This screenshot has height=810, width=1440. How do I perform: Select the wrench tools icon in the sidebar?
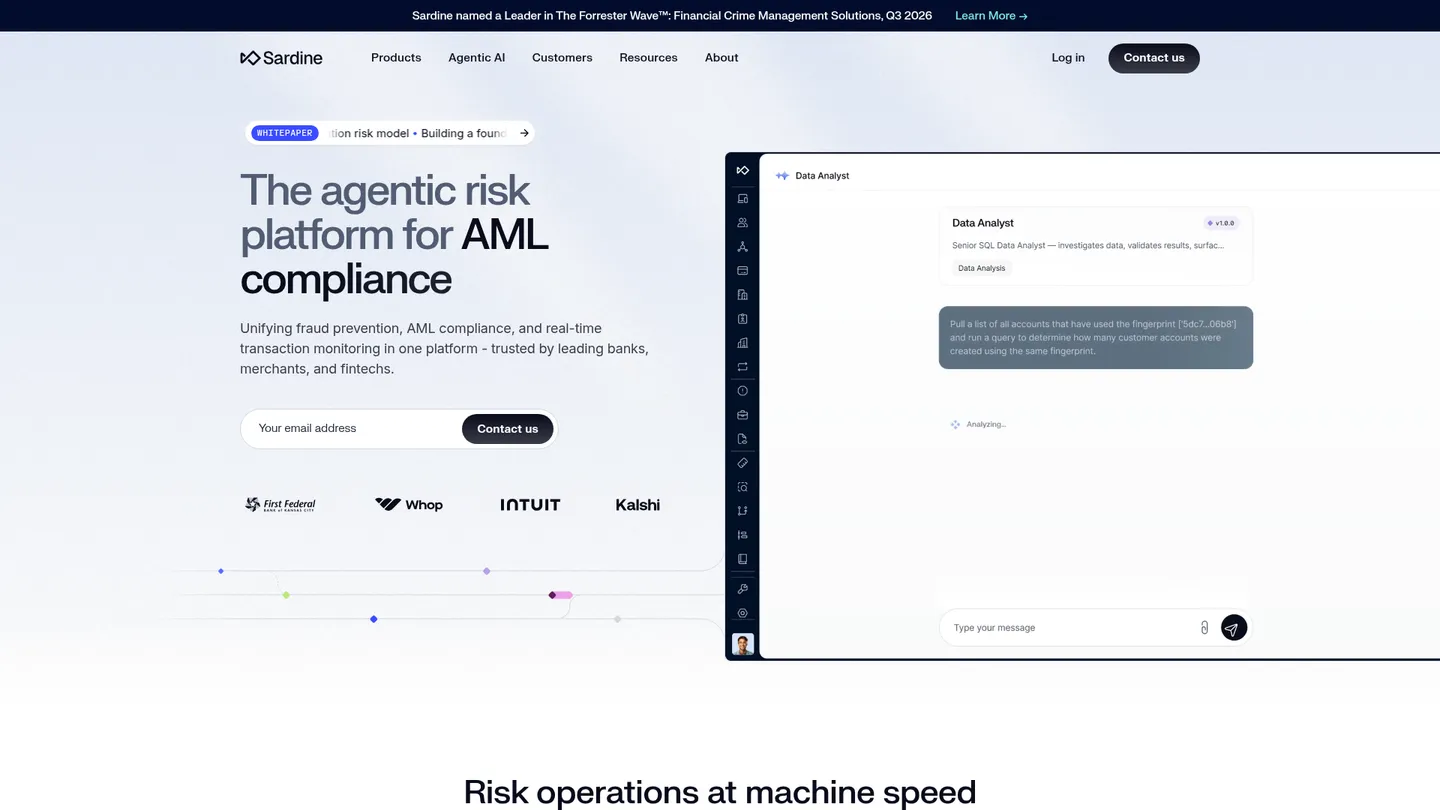click(742, 589)
